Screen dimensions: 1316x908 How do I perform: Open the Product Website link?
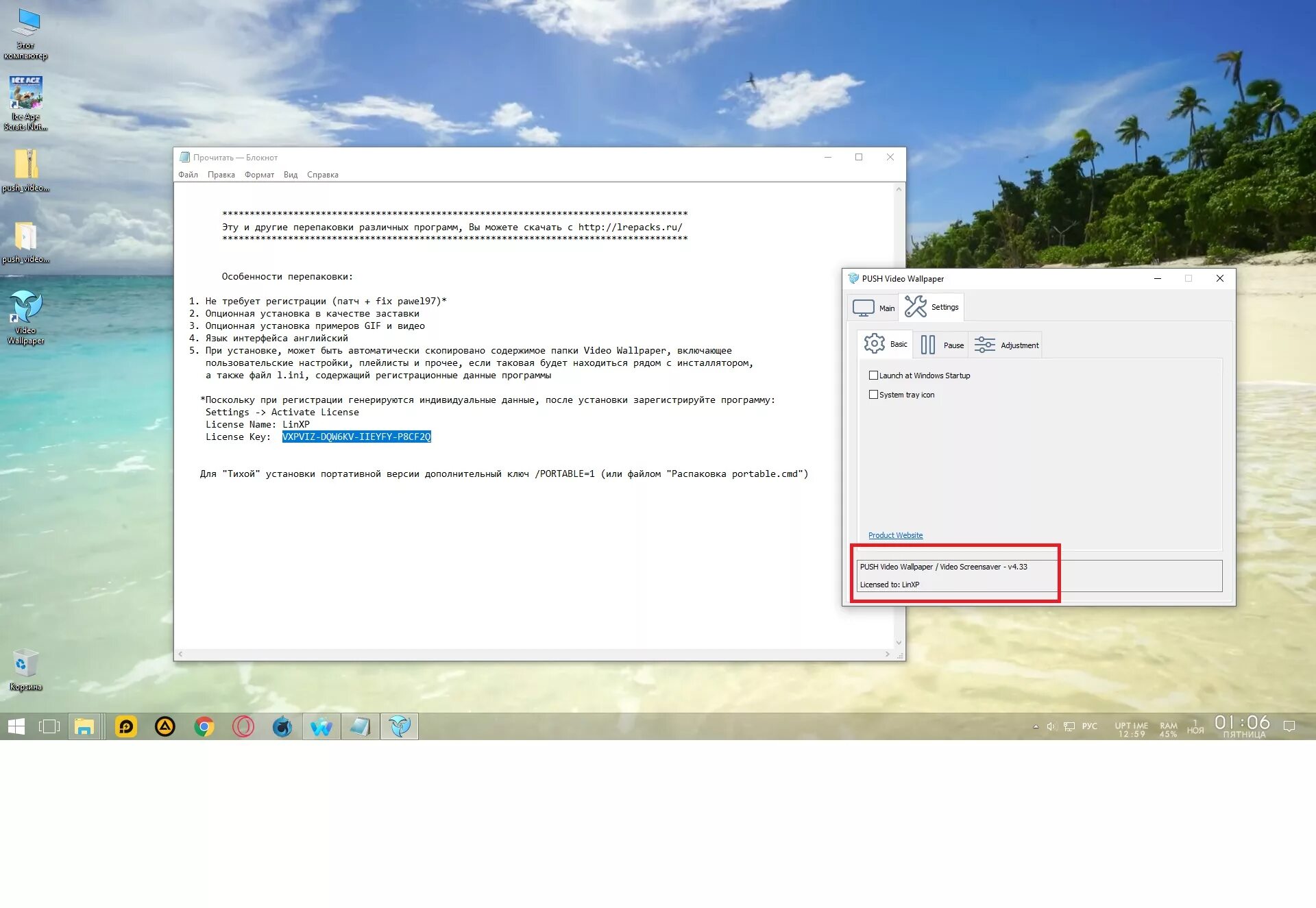coord(895,535)
